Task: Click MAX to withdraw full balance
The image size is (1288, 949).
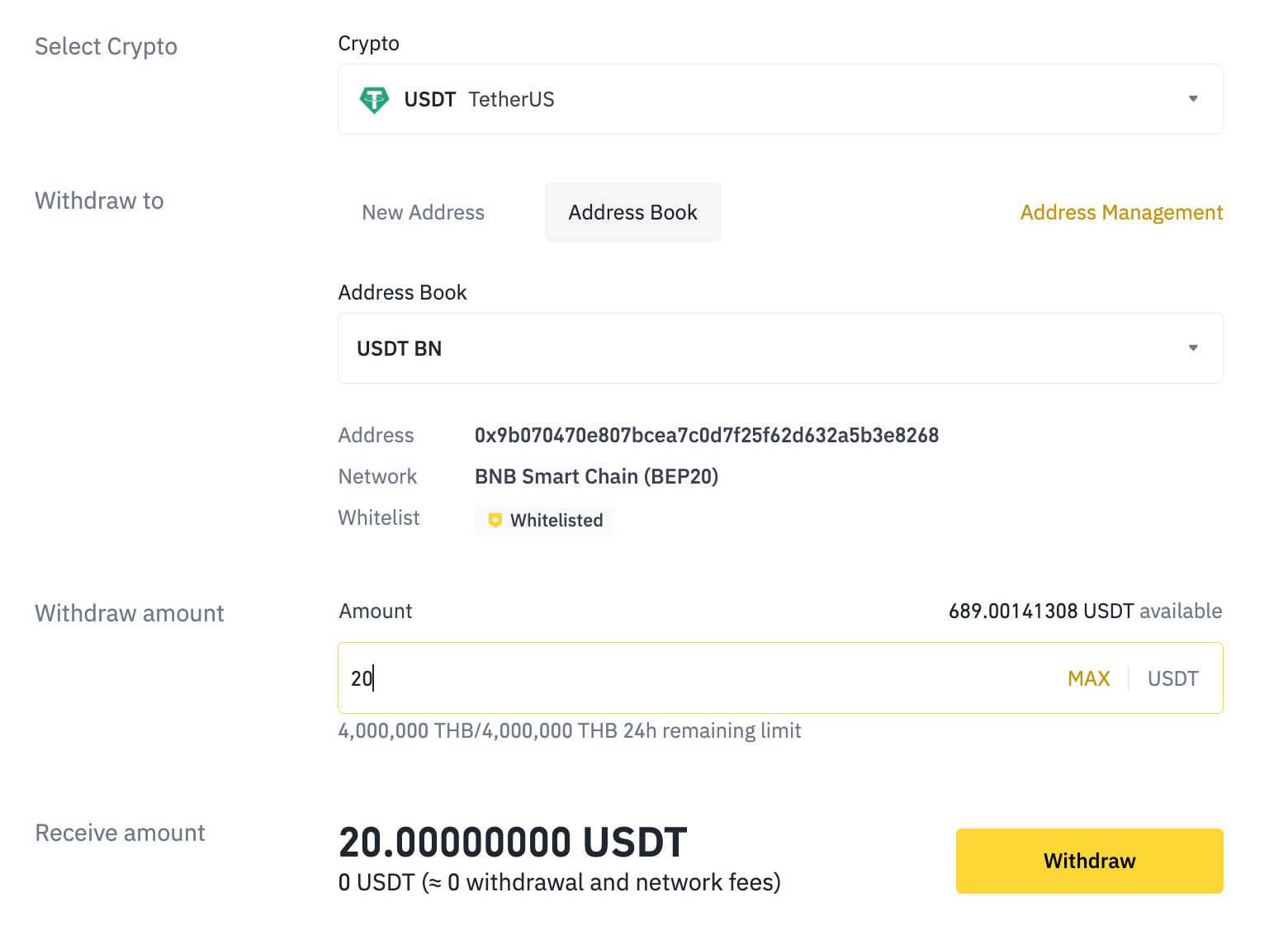Action: pos(1089,678)
